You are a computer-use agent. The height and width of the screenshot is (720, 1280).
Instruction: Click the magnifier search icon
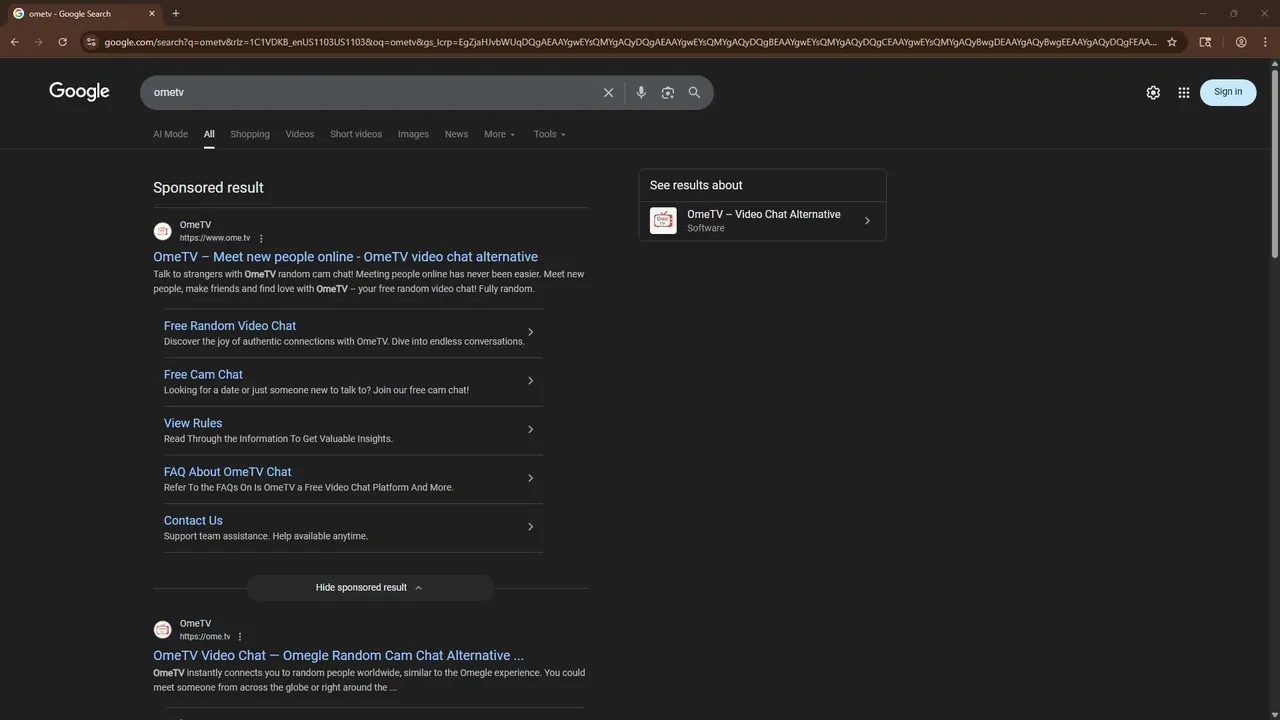coord(694,92)
